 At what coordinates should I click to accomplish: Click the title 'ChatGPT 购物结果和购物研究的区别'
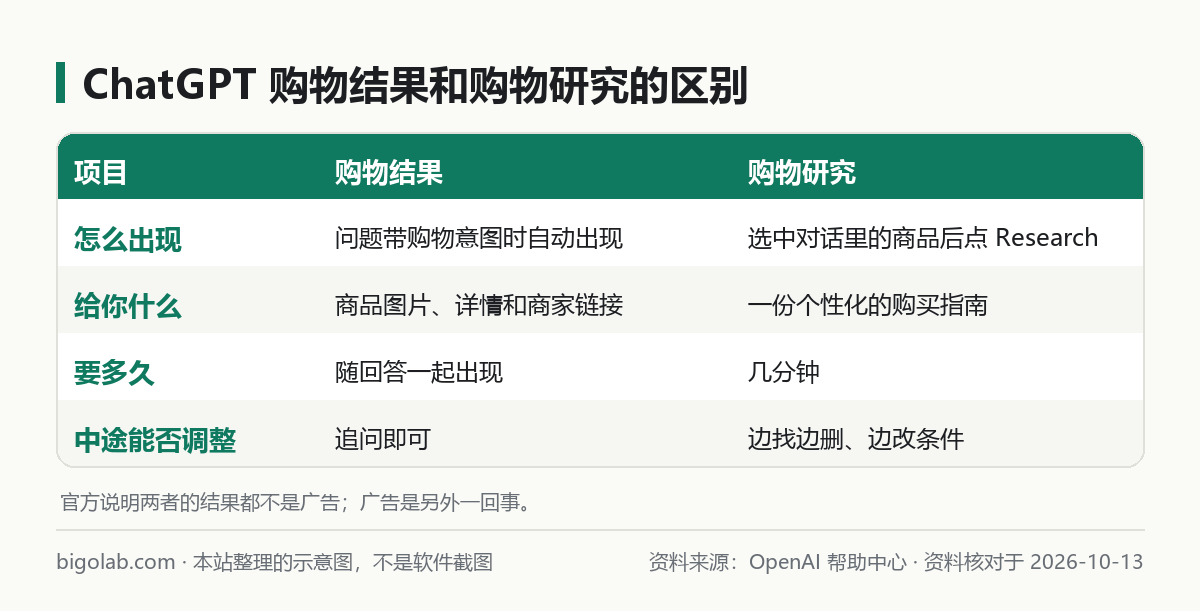click(415, 85)
